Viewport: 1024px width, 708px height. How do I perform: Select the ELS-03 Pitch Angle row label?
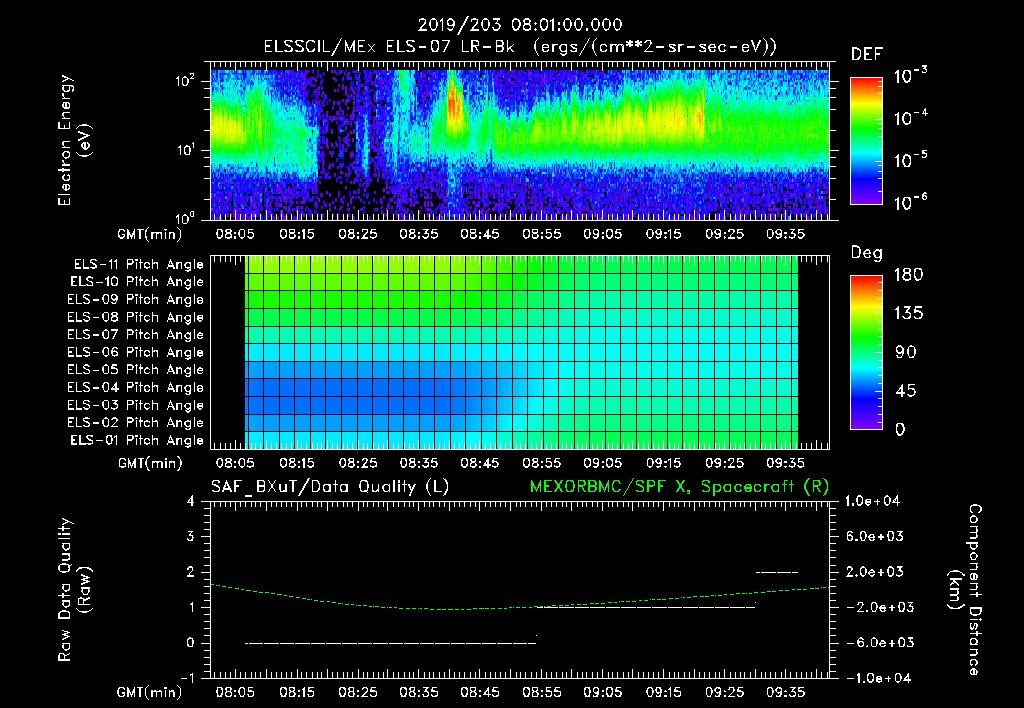136,405
